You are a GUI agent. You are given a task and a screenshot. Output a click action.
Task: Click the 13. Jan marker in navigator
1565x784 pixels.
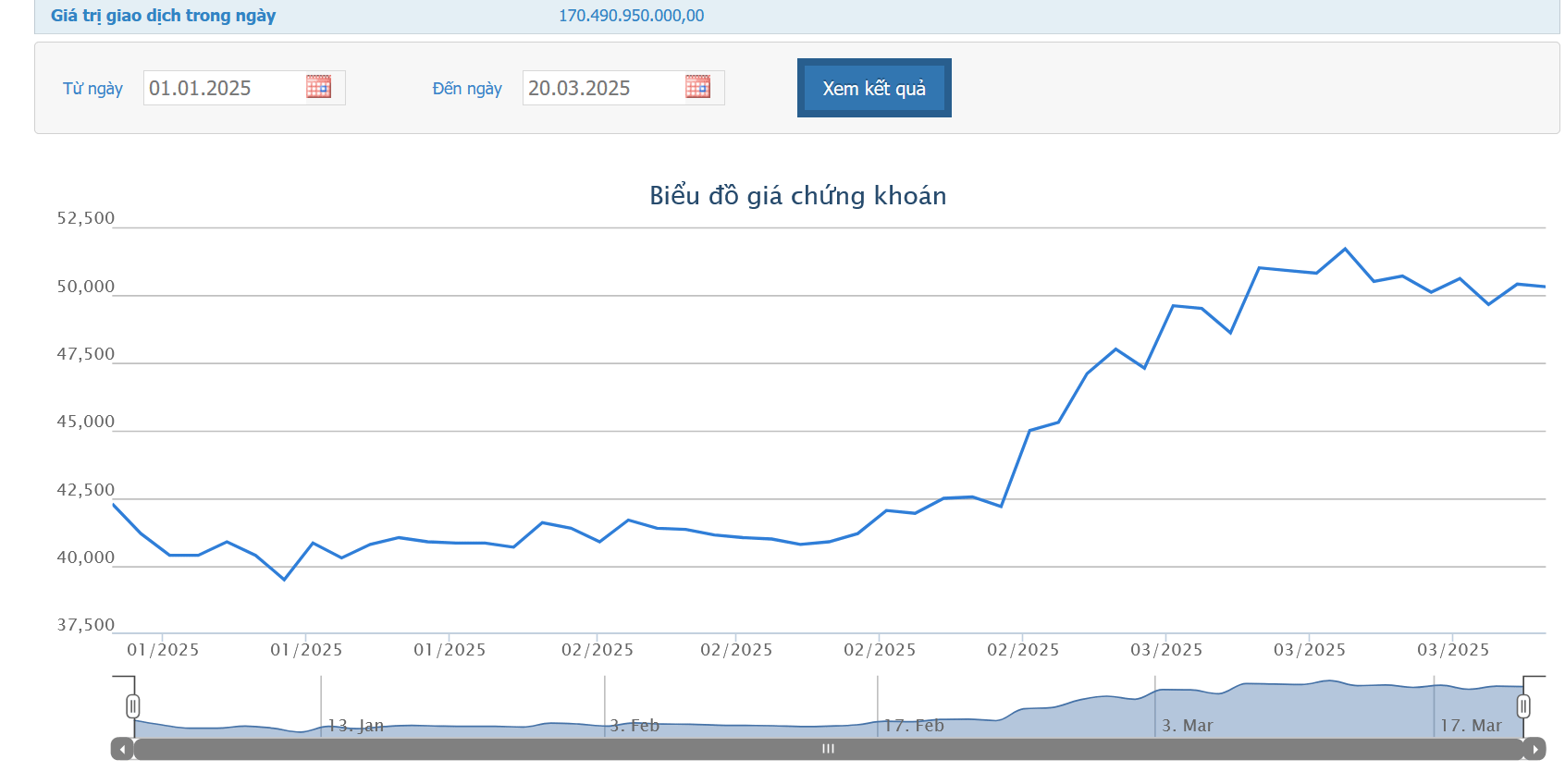(x=355, y=726)
